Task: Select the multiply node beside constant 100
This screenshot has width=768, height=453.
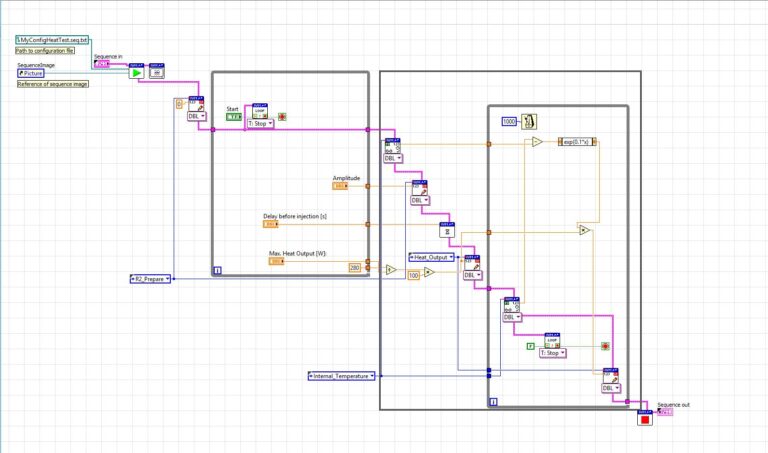Action: click(428, 272)
